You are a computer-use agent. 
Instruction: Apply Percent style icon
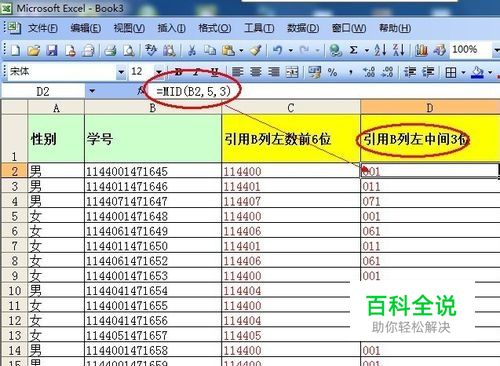332,72
